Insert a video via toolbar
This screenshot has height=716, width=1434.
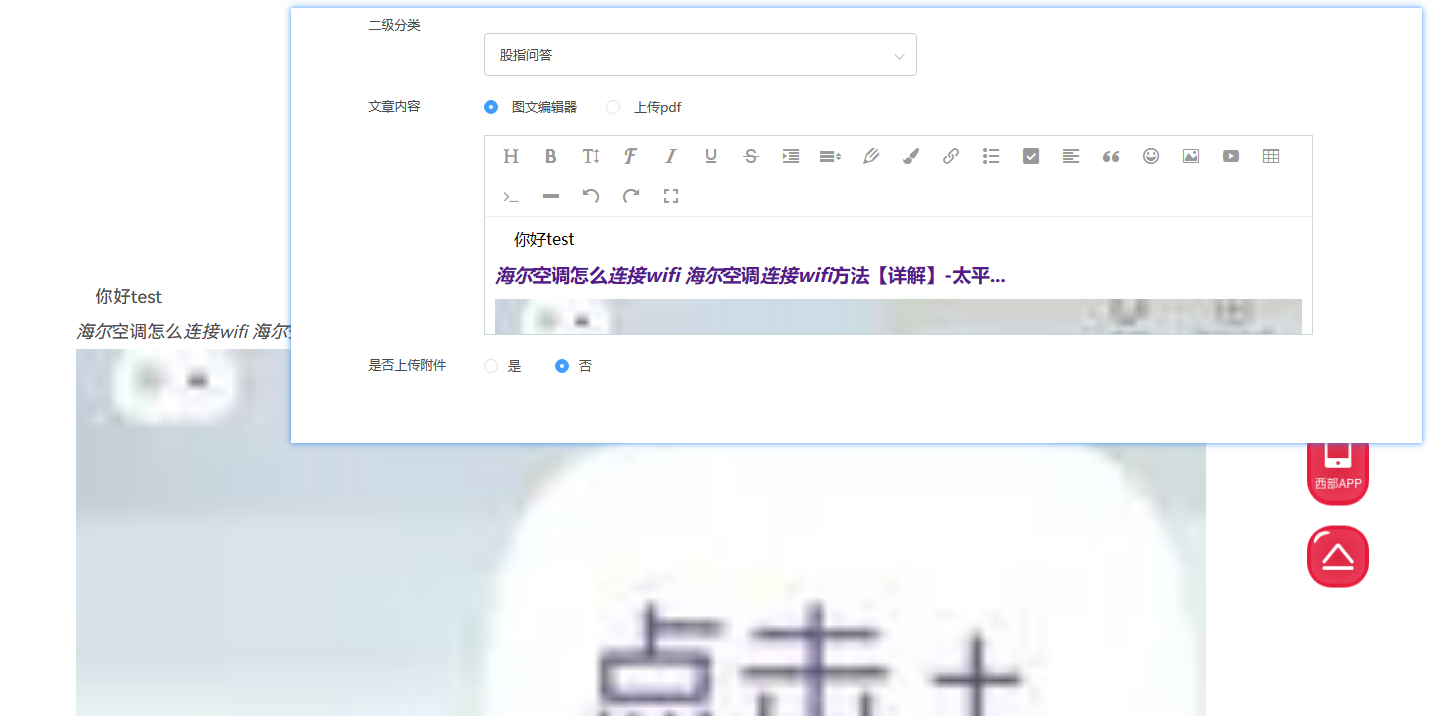pyautogui.click(x=1231, y=156)
